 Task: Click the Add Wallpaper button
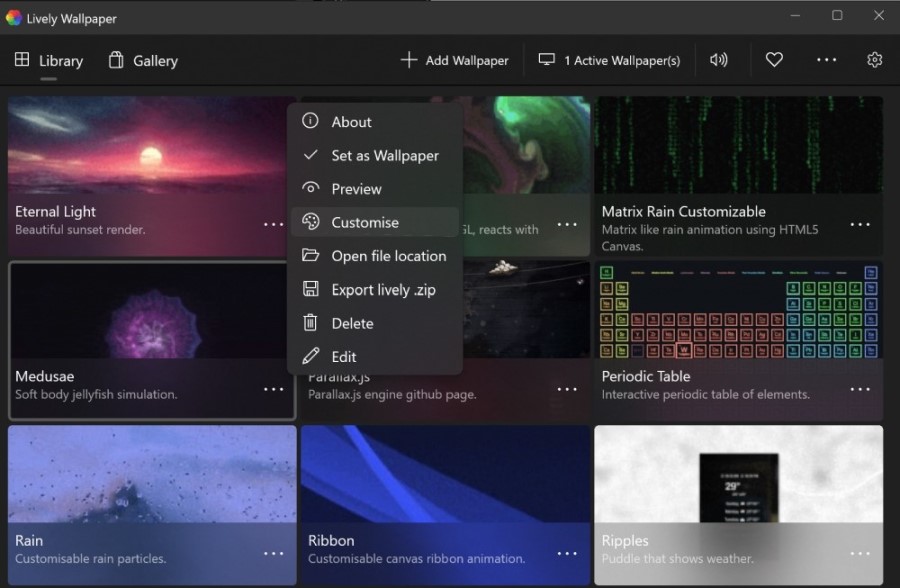click(455, 60)
